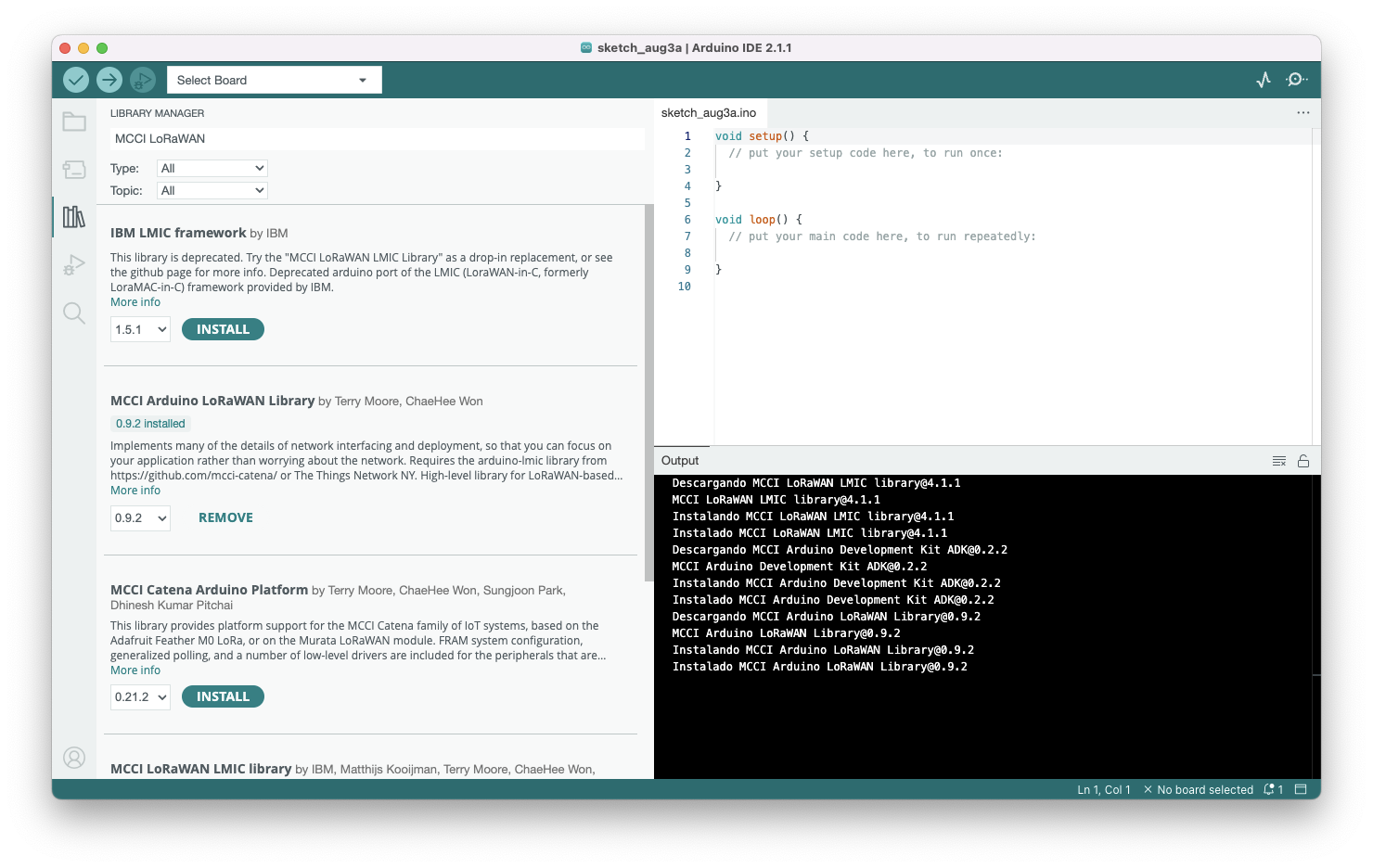Click the library search field containing MCCI LoRaWAN
Image resolution: width=1373 pixels, height=868 pixels.
(377, 138)
